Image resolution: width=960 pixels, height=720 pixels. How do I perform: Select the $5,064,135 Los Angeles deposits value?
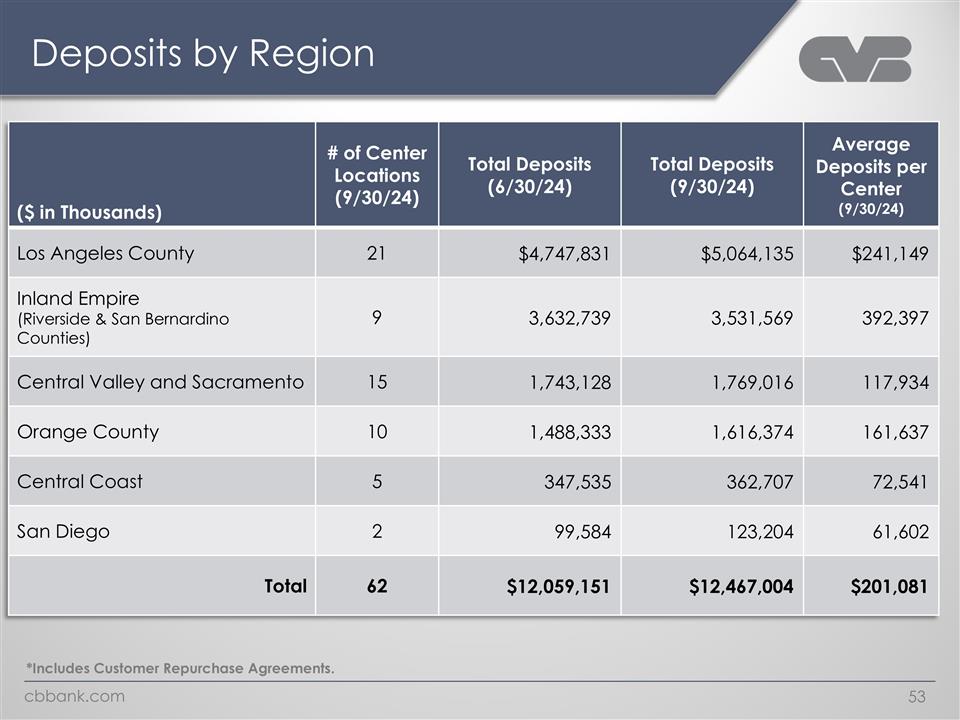pos(747,254)
